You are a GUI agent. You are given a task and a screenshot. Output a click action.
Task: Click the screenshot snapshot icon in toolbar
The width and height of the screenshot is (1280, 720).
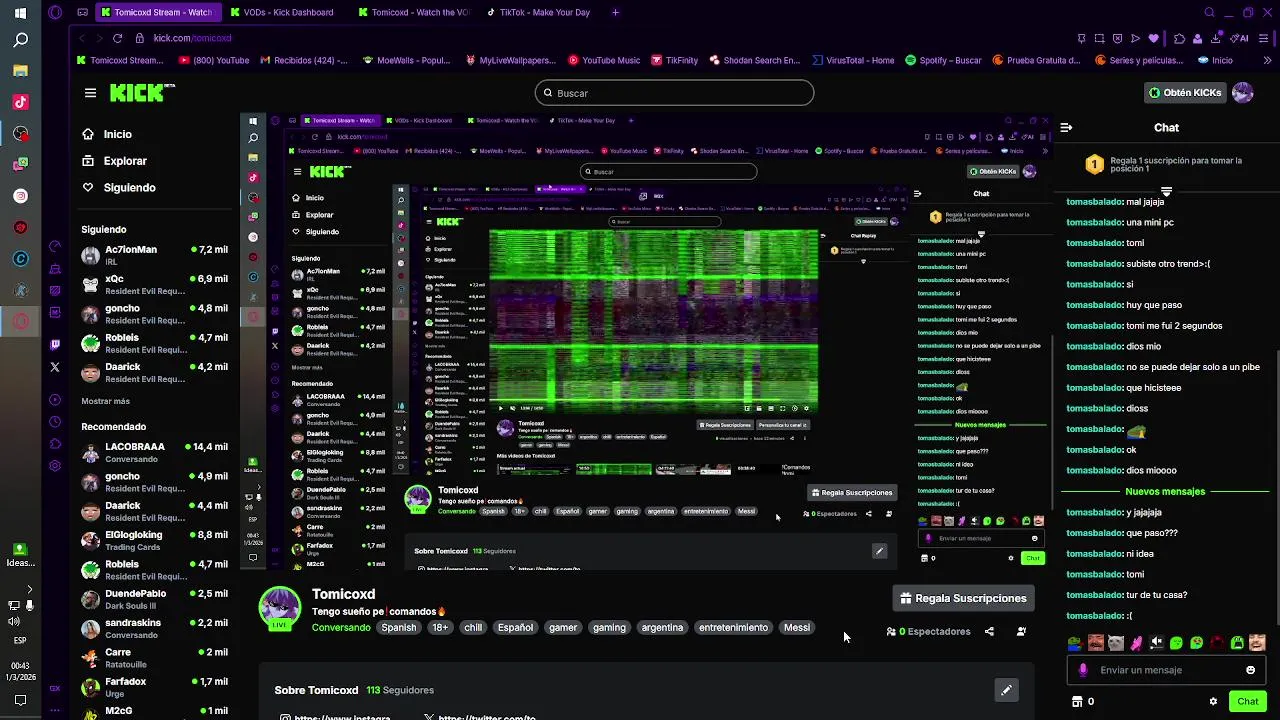[x=1099, y=38]
